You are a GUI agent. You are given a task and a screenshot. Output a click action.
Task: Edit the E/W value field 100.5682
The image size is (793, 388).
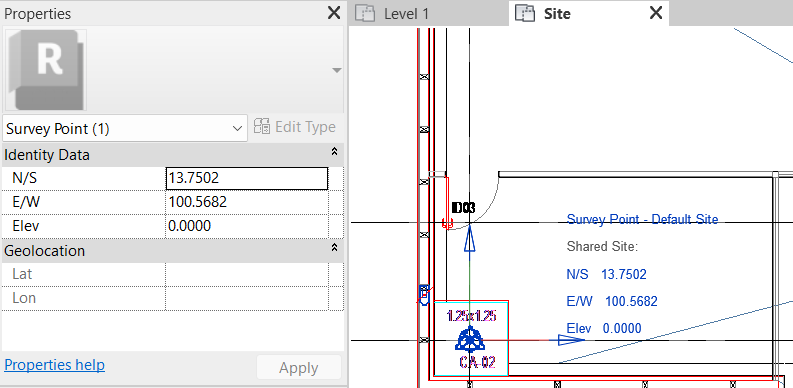pyautogui.click(x=247, y=202)
